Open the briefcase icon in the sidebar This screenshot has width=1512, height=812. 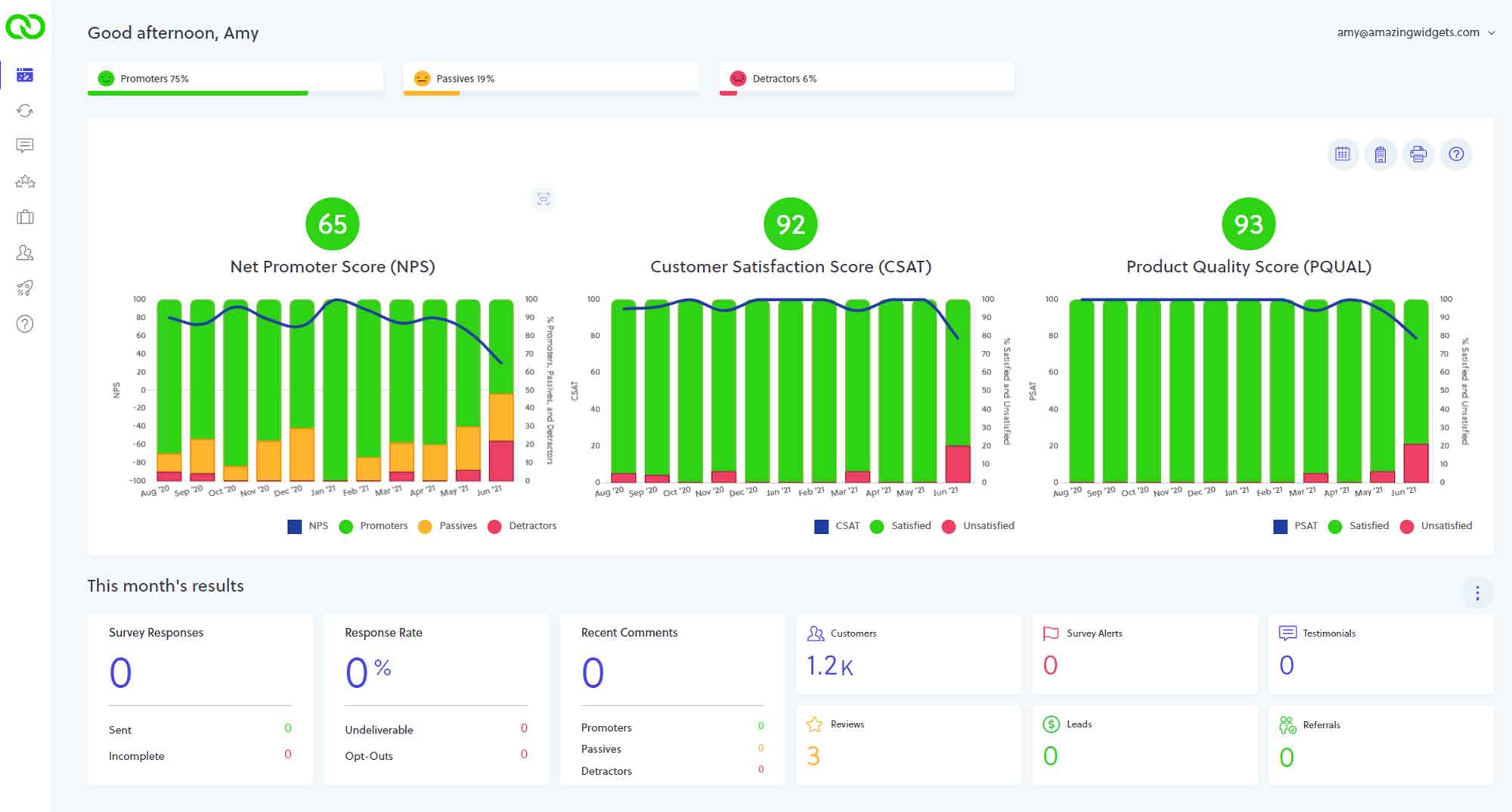pos(25,217)
